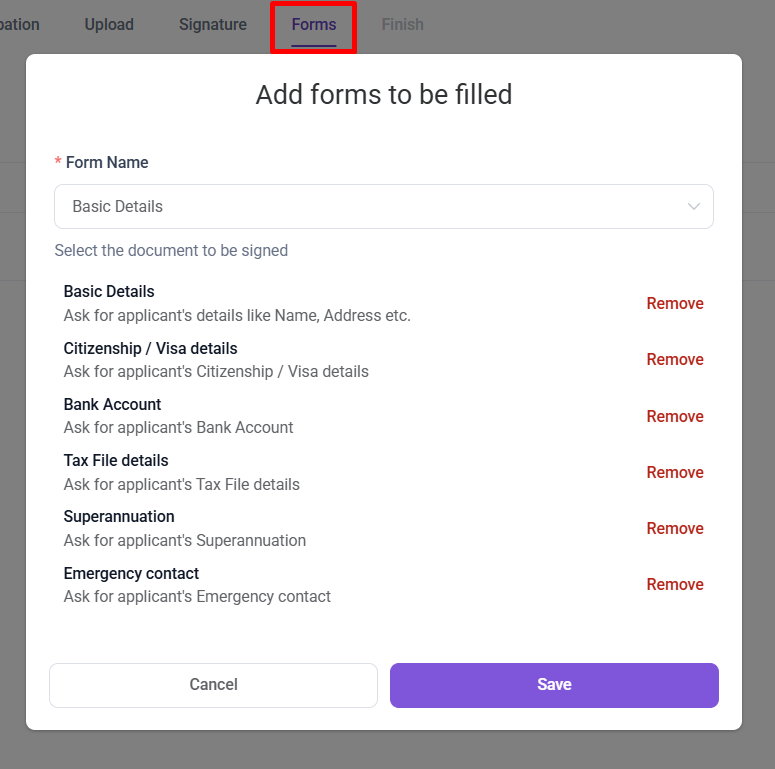This screenshot has height=769, width=775.
Task: Go to the Signature tab
Action: [x=213, y=25]
